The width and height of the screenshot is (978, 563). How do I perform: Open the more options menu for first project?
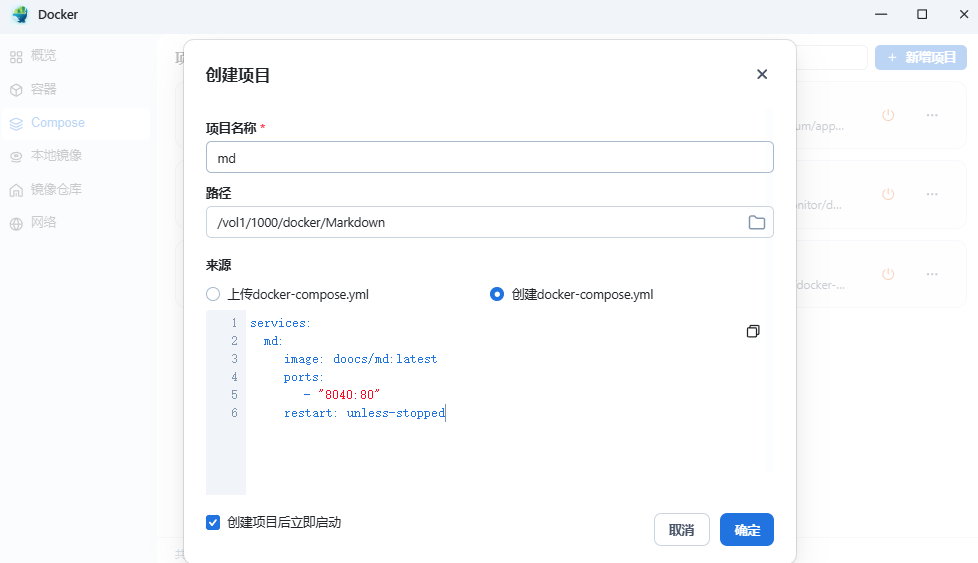pos(932,115)
